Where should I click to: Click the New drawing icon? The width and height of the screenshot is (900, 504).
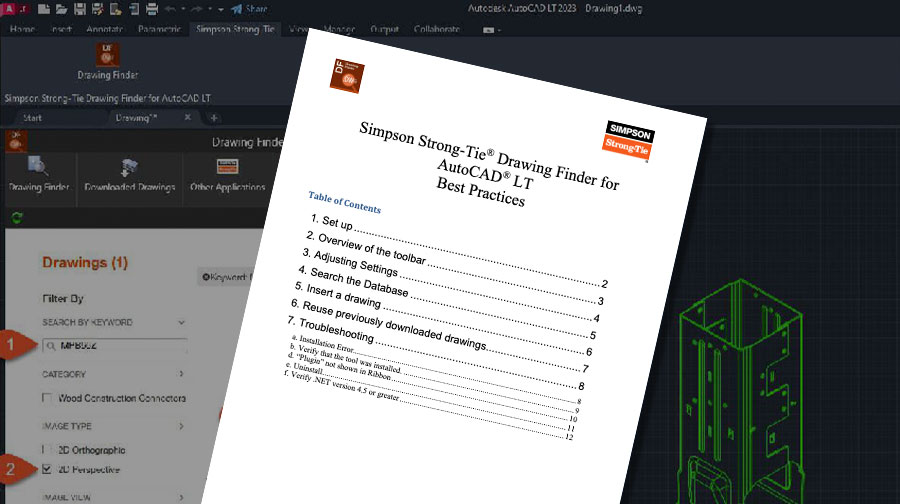(x=44, y=9)
